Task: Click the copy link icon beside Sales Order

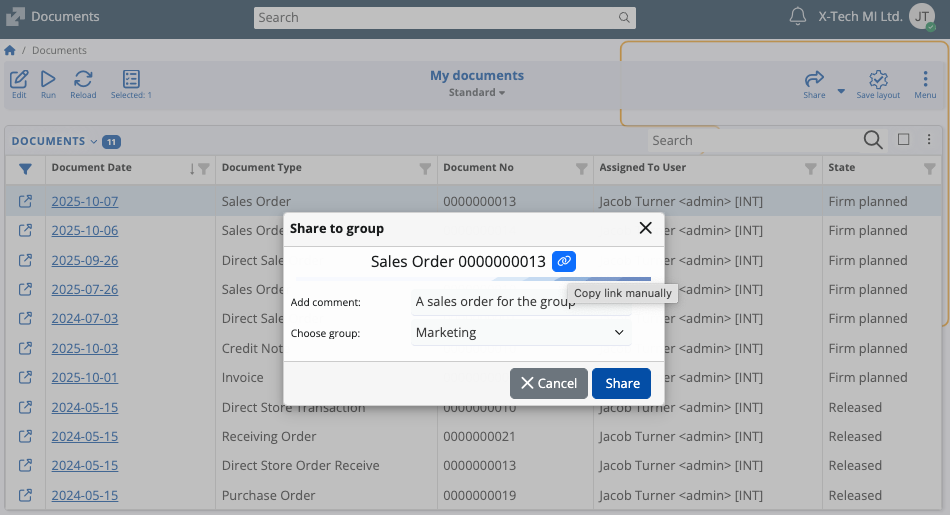Action: (564, 261)
